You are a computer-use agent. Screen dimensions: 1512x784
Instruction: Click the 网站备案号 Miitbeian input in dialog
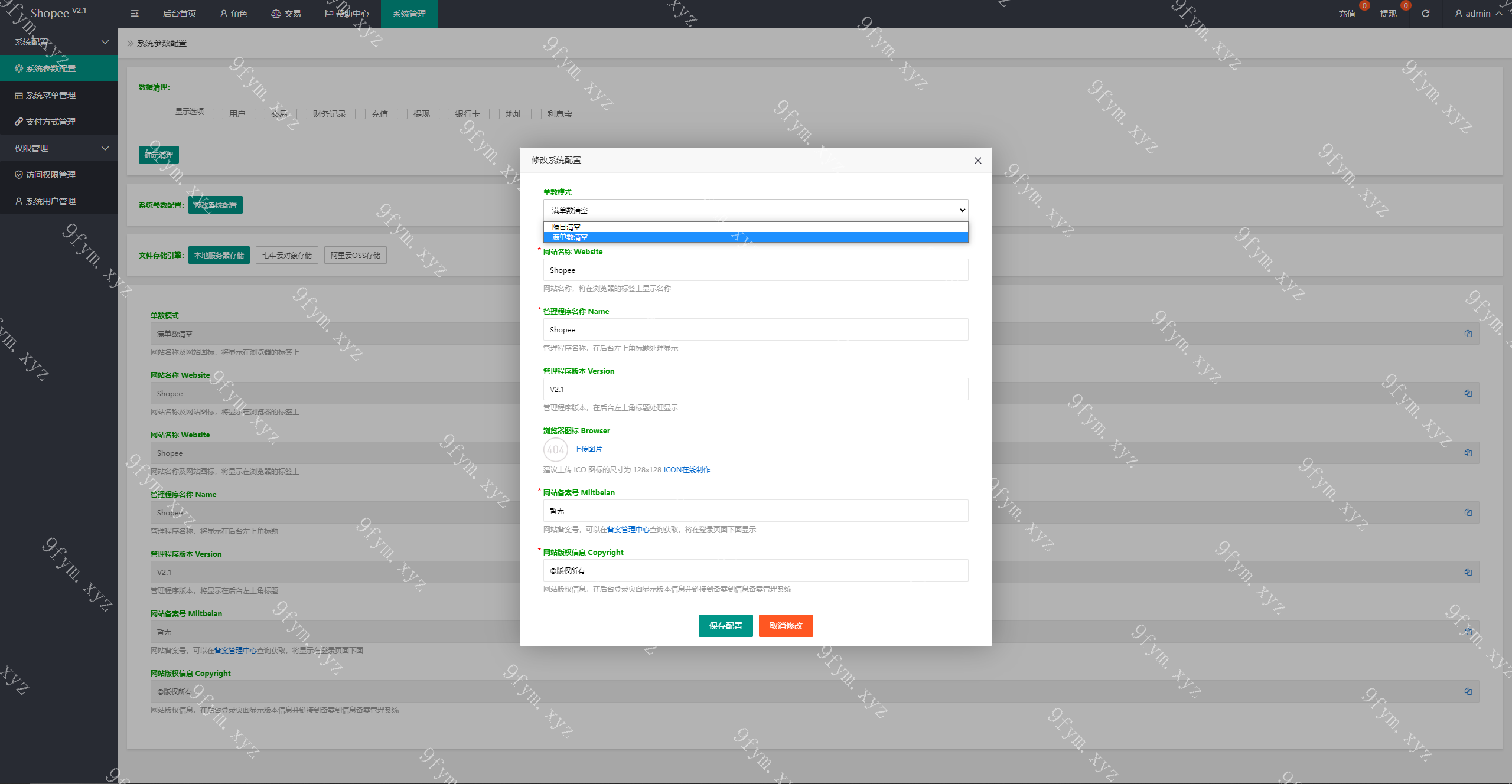[755, 511]
